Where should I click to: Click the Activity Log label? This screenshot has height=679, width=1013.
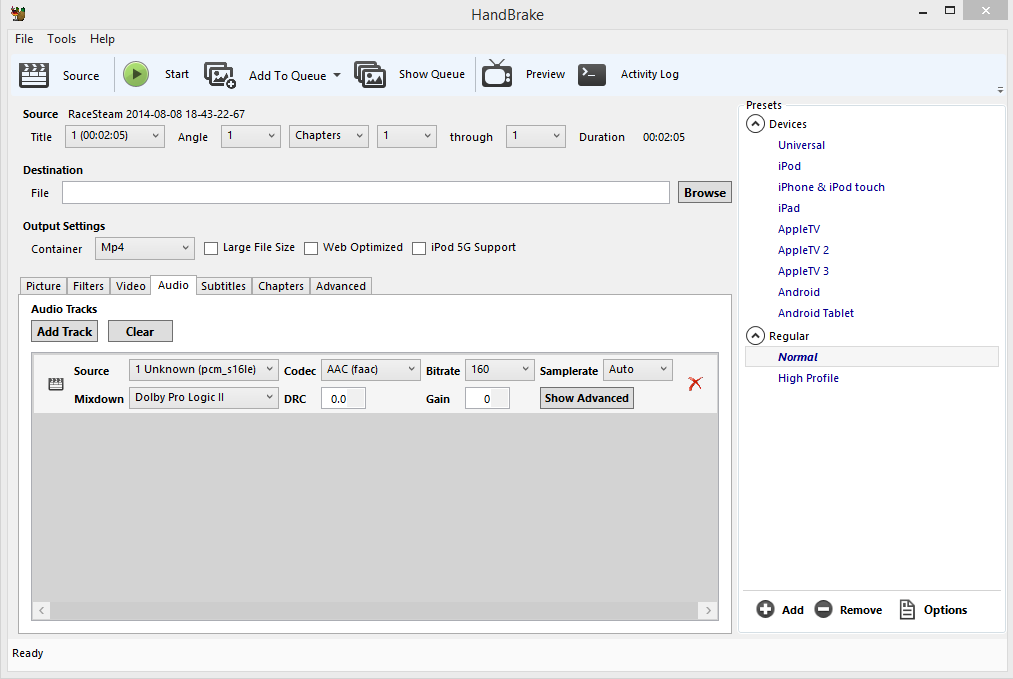tap(649, 74)
